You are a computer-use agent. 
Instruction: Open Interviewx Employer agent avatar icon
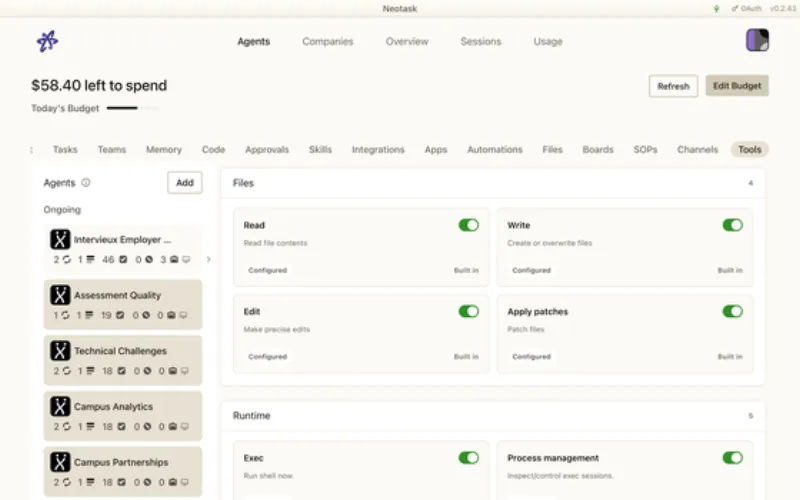60,239
